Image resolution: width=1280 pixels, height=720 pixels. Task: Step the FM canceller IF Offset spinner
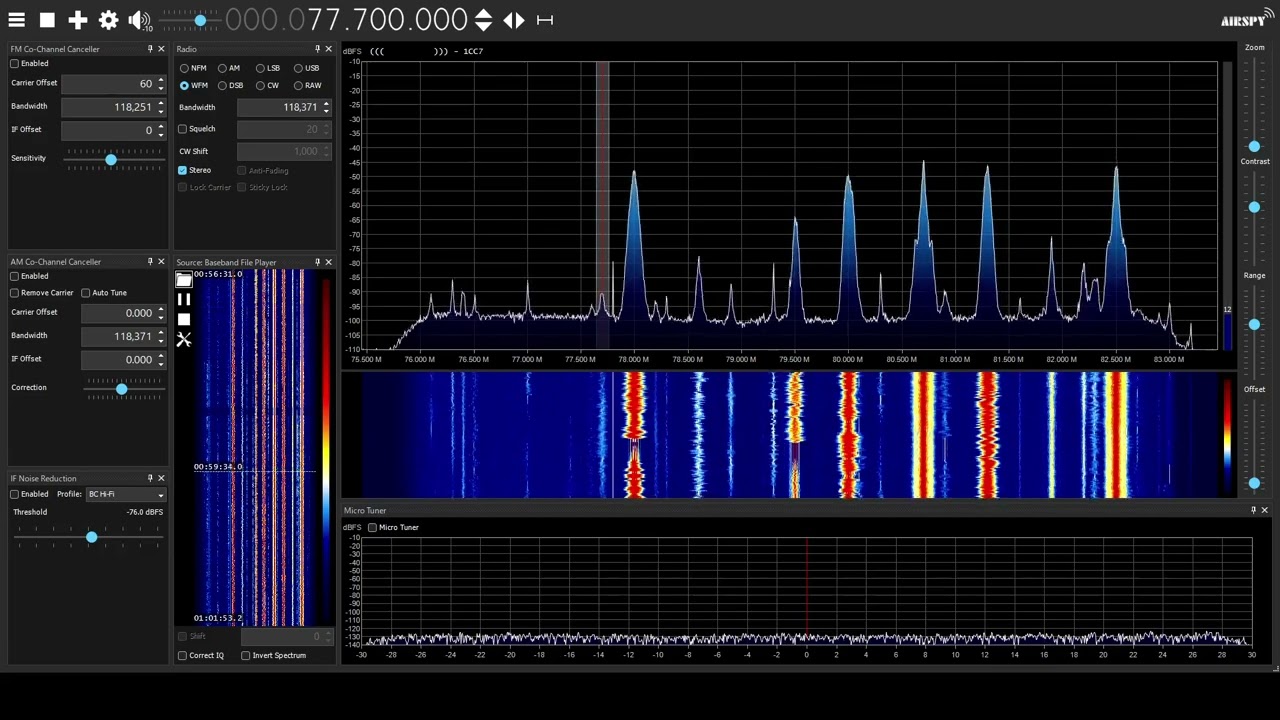coord(161,130)
